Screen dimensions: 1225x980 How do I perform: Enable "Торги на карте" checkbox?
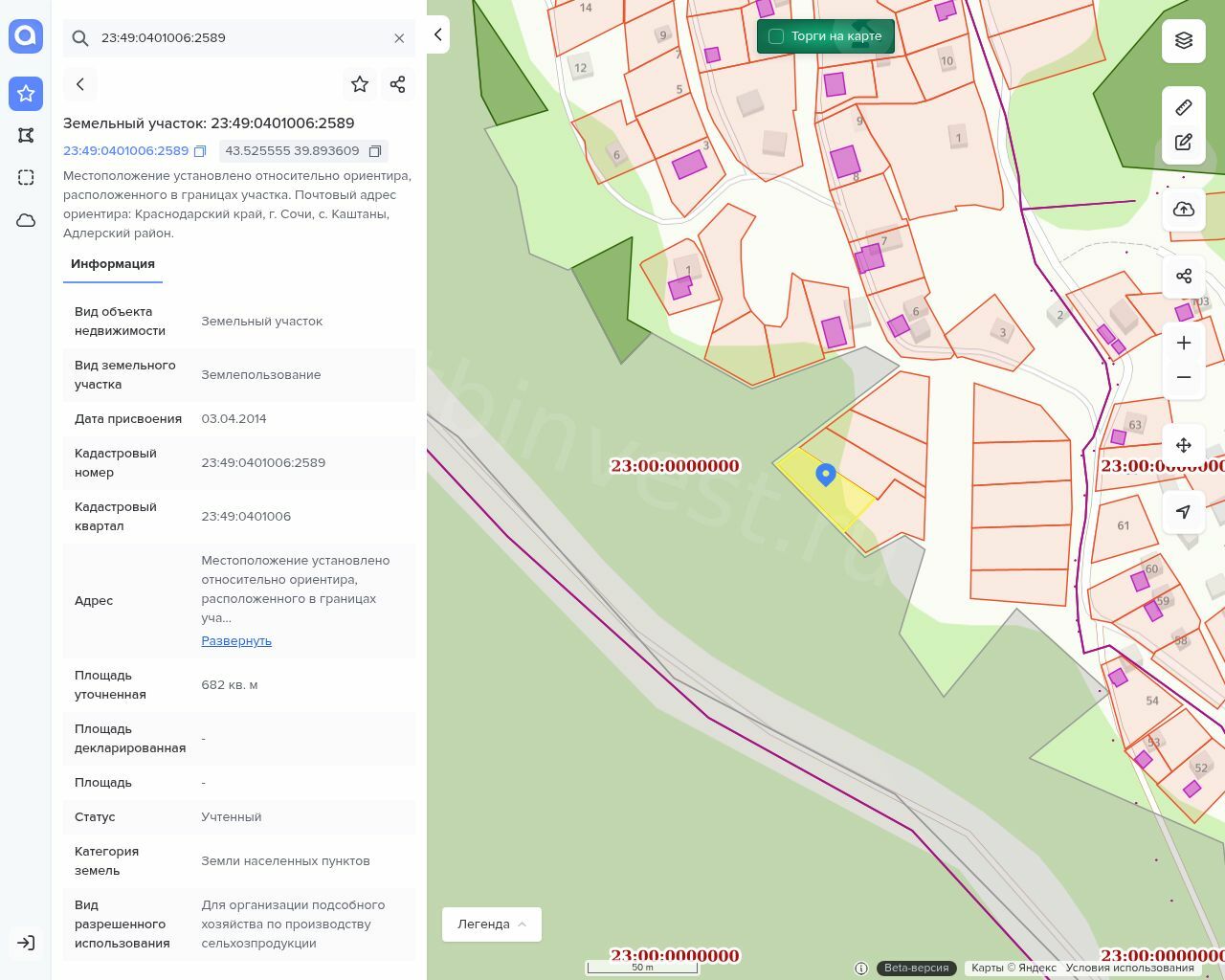(x=776, y=36)
